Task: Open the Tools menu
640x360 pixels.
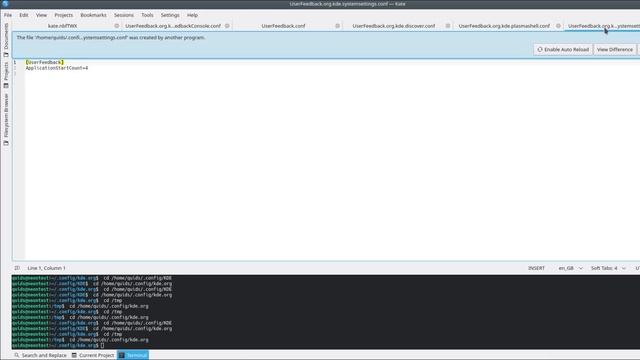Action: [x=147, y=15]
